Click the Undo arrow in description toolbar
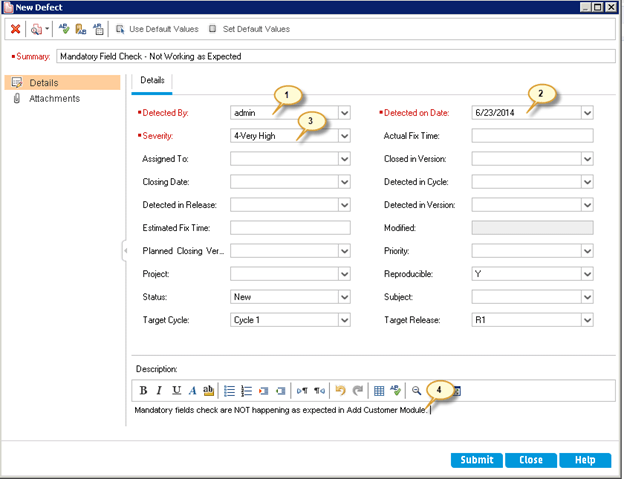This screenshot has height=479, width=624. pos(340,391)
